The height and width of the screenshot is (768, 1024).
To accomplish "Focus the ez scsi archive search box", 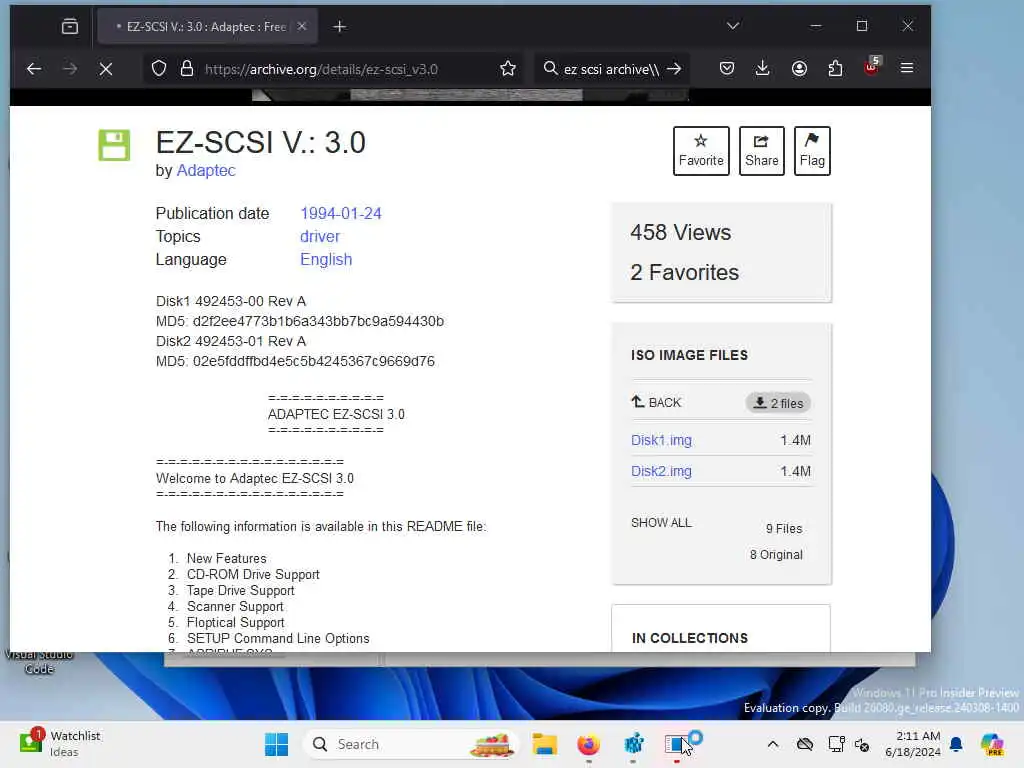I will coord(611,69).
